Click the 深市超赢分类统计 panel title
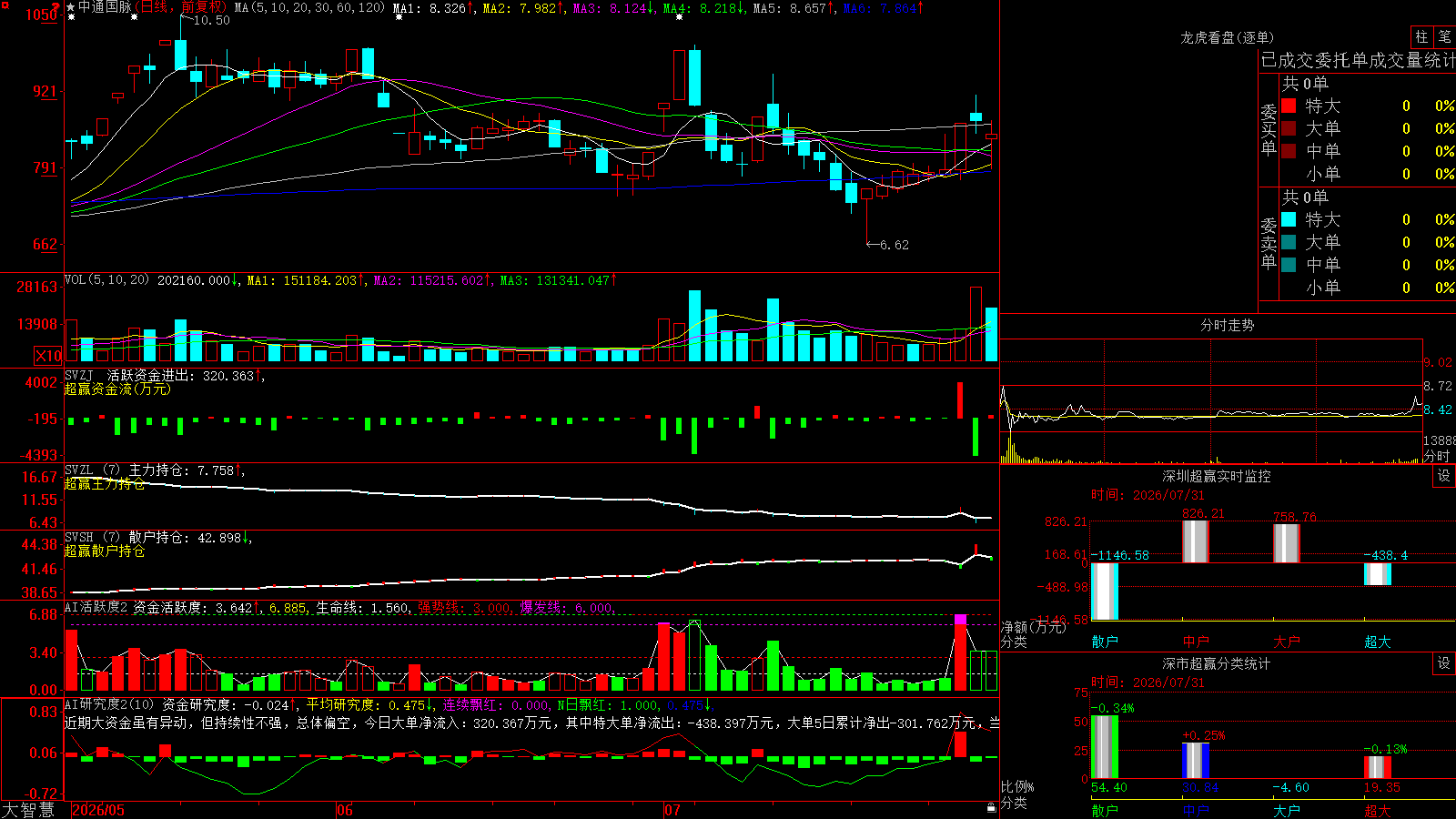Viewport: 1456px width, 819px height. 1216,663
